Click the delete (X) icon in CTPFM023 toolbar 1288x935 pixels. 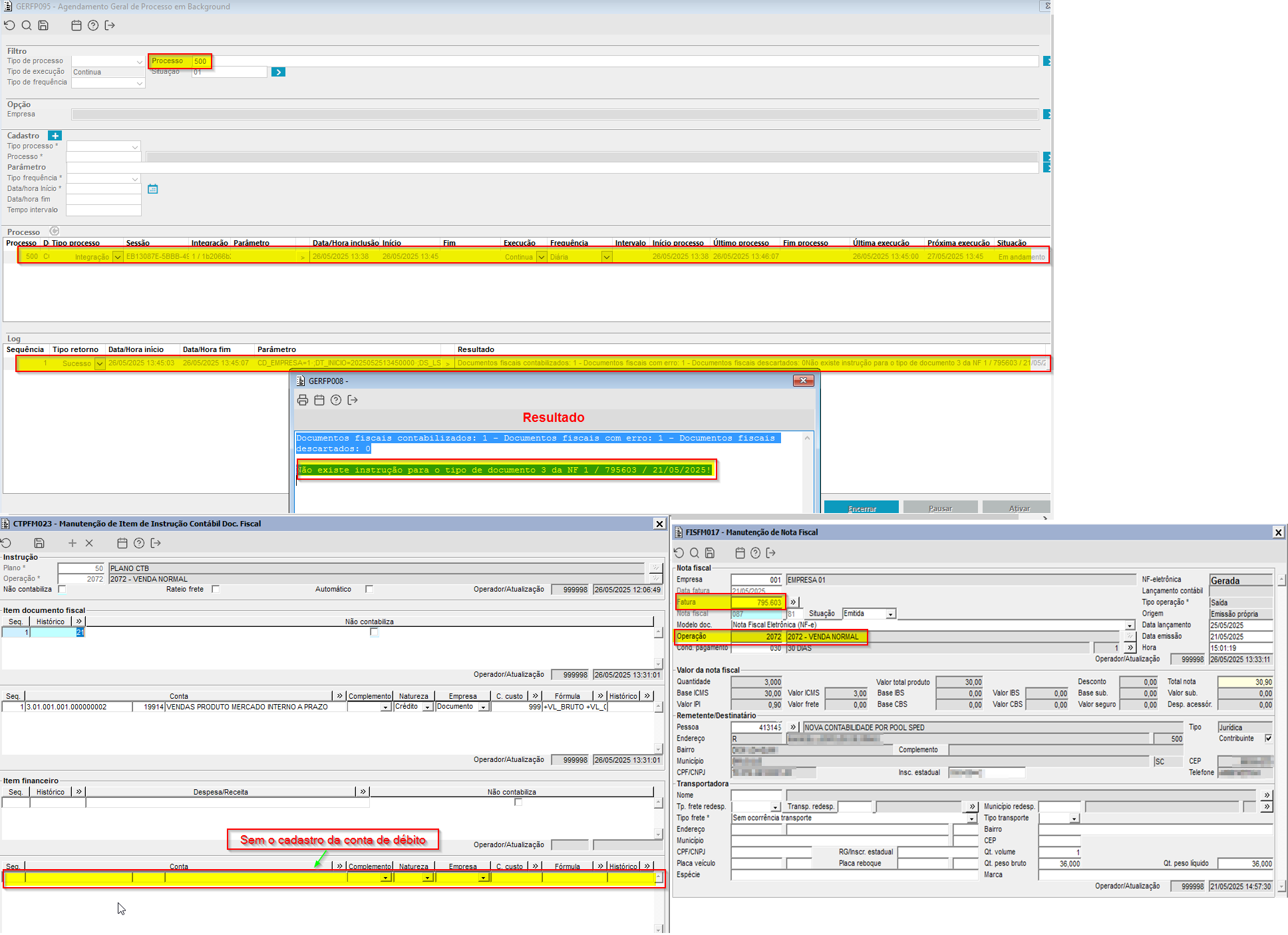click(x=89, y=543)
